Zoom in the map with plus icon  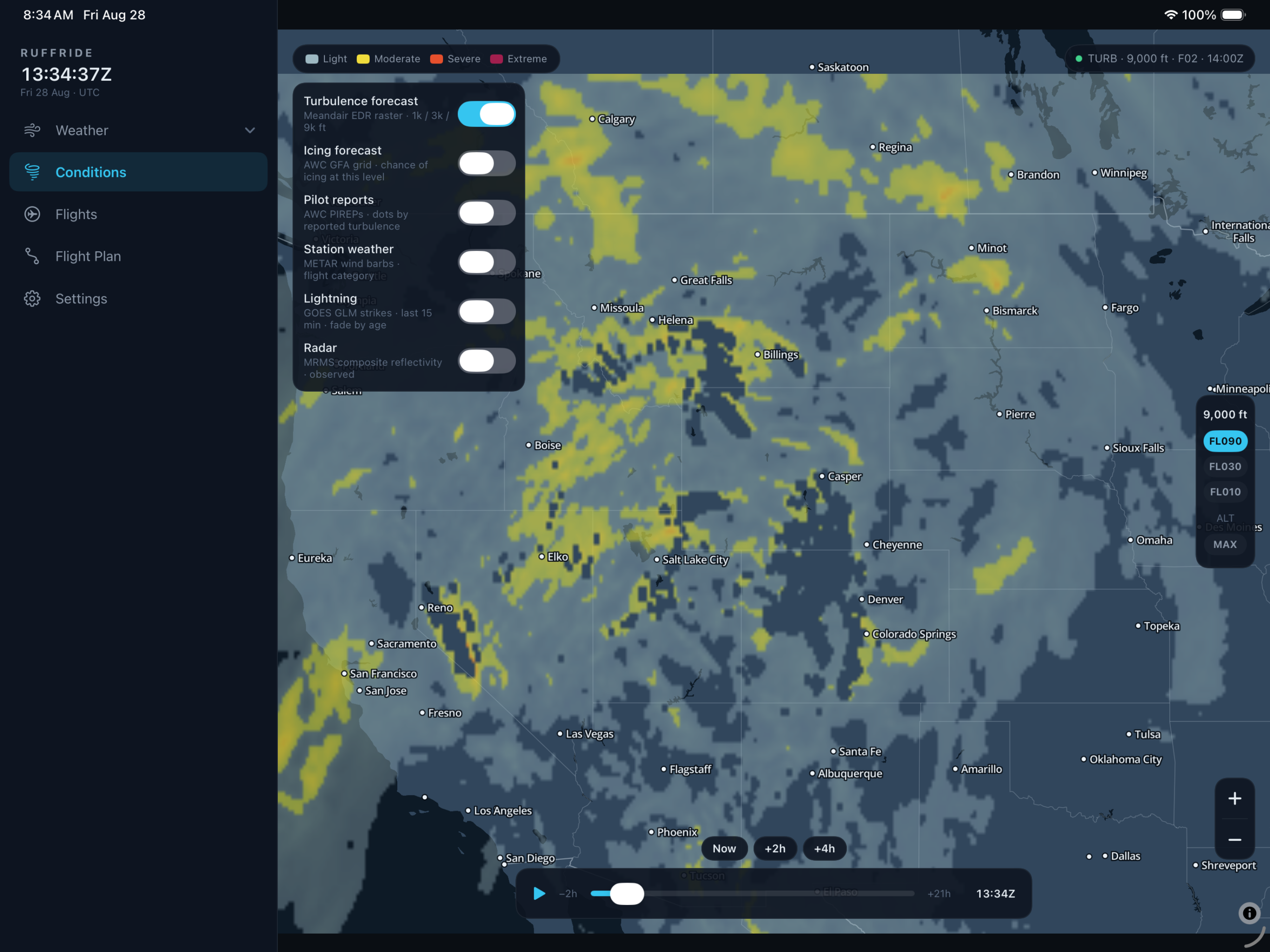click(1234, 798)
